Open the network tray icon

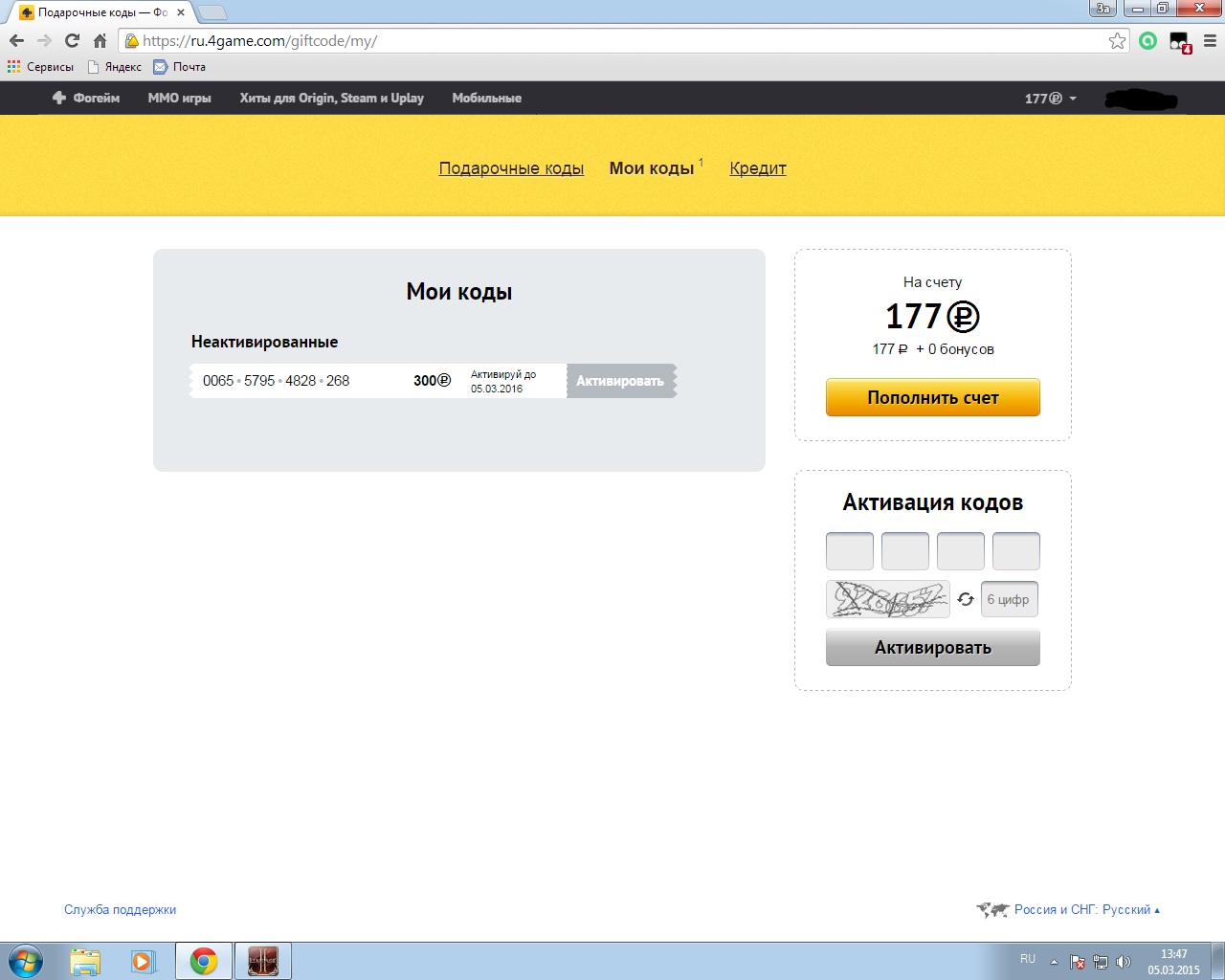tap(1101, 962)
